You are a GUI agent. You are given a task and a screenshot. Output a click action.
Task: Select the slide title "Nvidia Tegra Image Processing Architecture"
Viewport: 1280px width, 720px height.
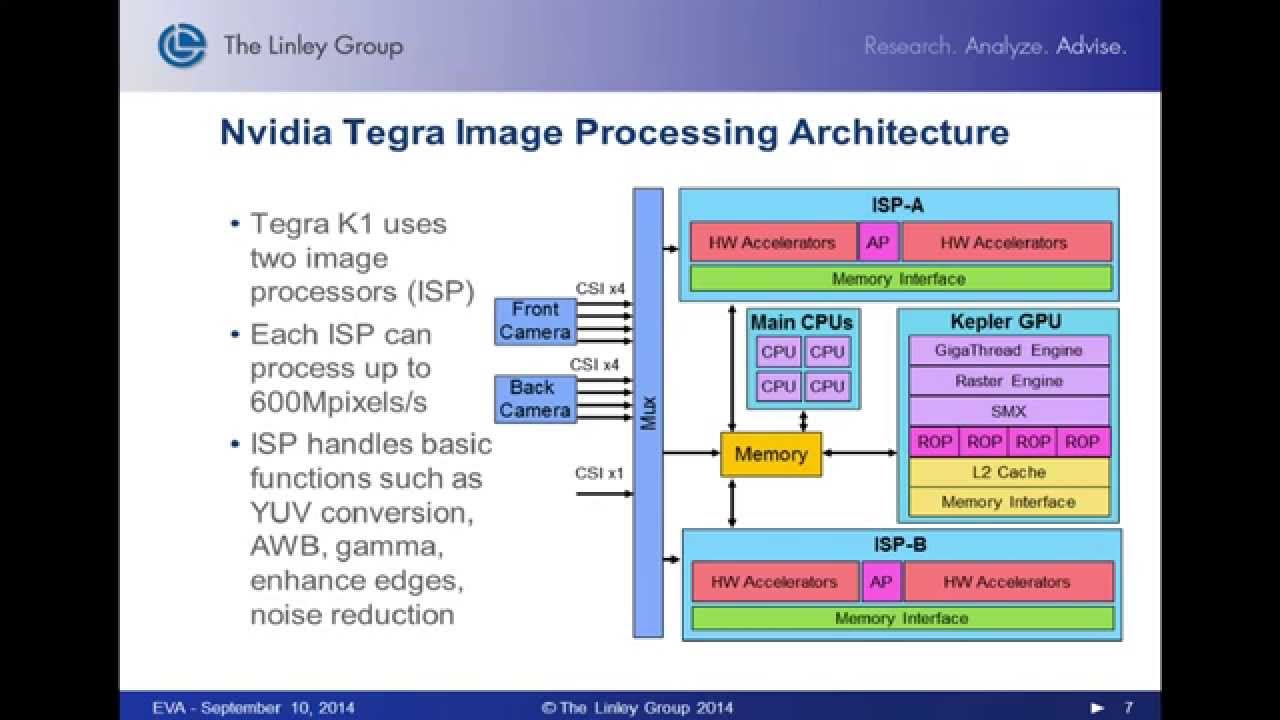click(614, 132)
